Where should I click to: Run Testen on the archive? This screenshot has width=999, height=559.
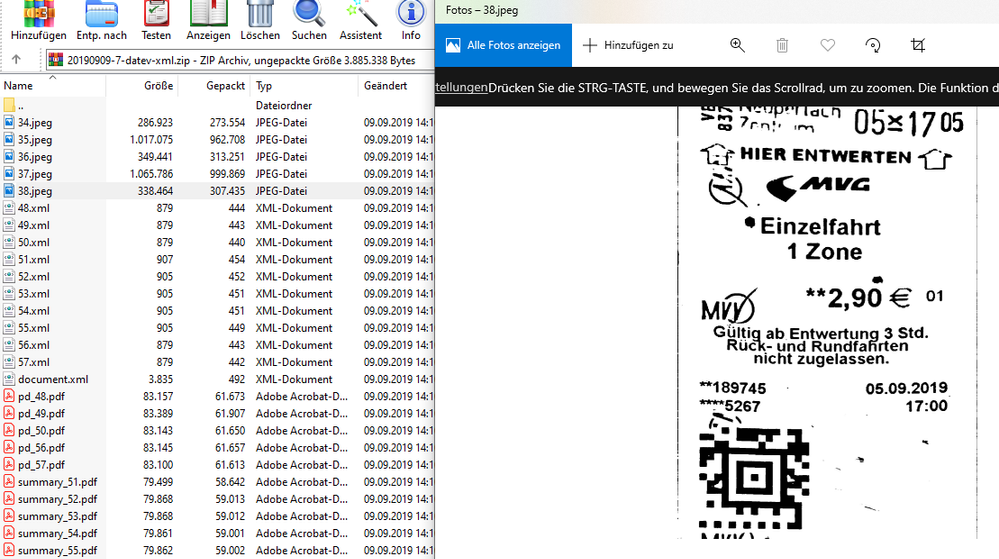(156, 19)
